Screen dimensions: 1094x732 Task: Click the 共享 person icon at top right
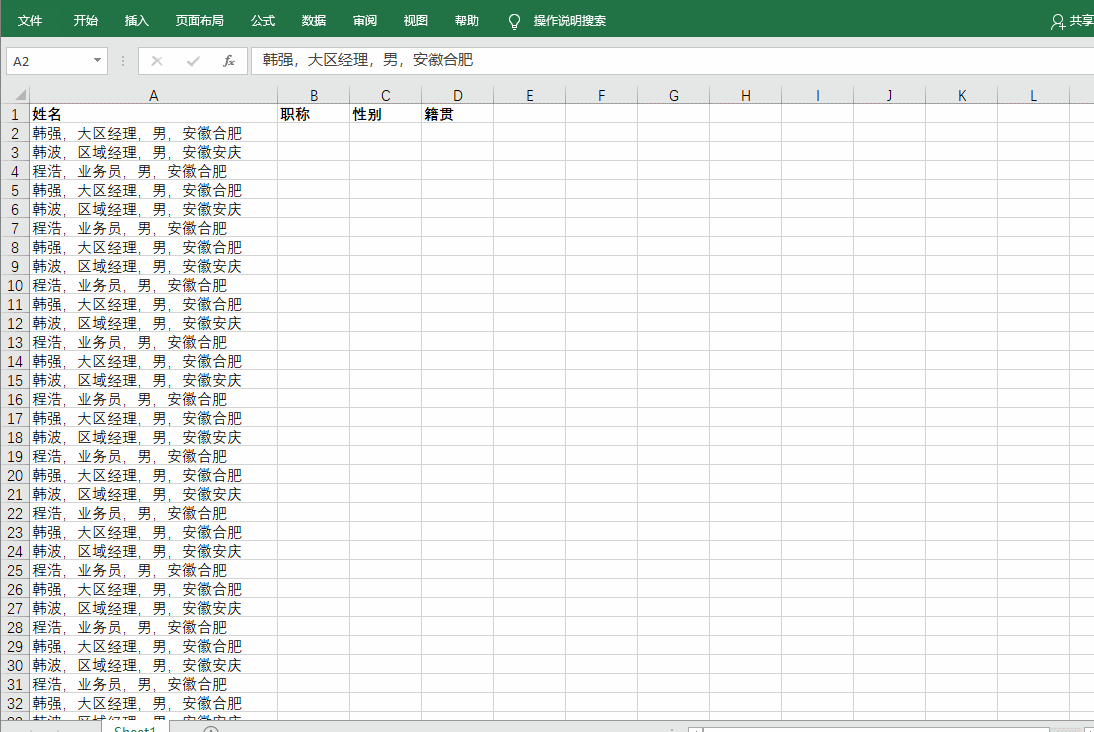(1058, 19)
